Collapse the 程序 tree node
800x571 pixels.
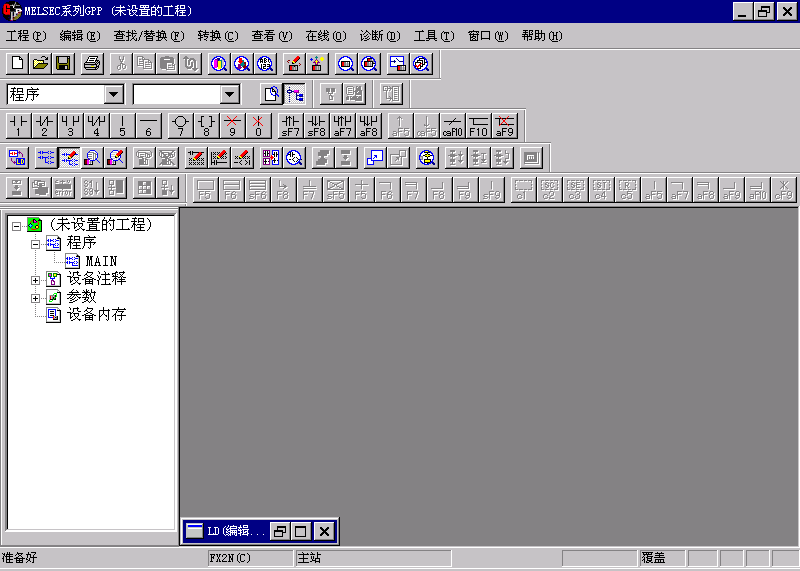coord(36,243)
